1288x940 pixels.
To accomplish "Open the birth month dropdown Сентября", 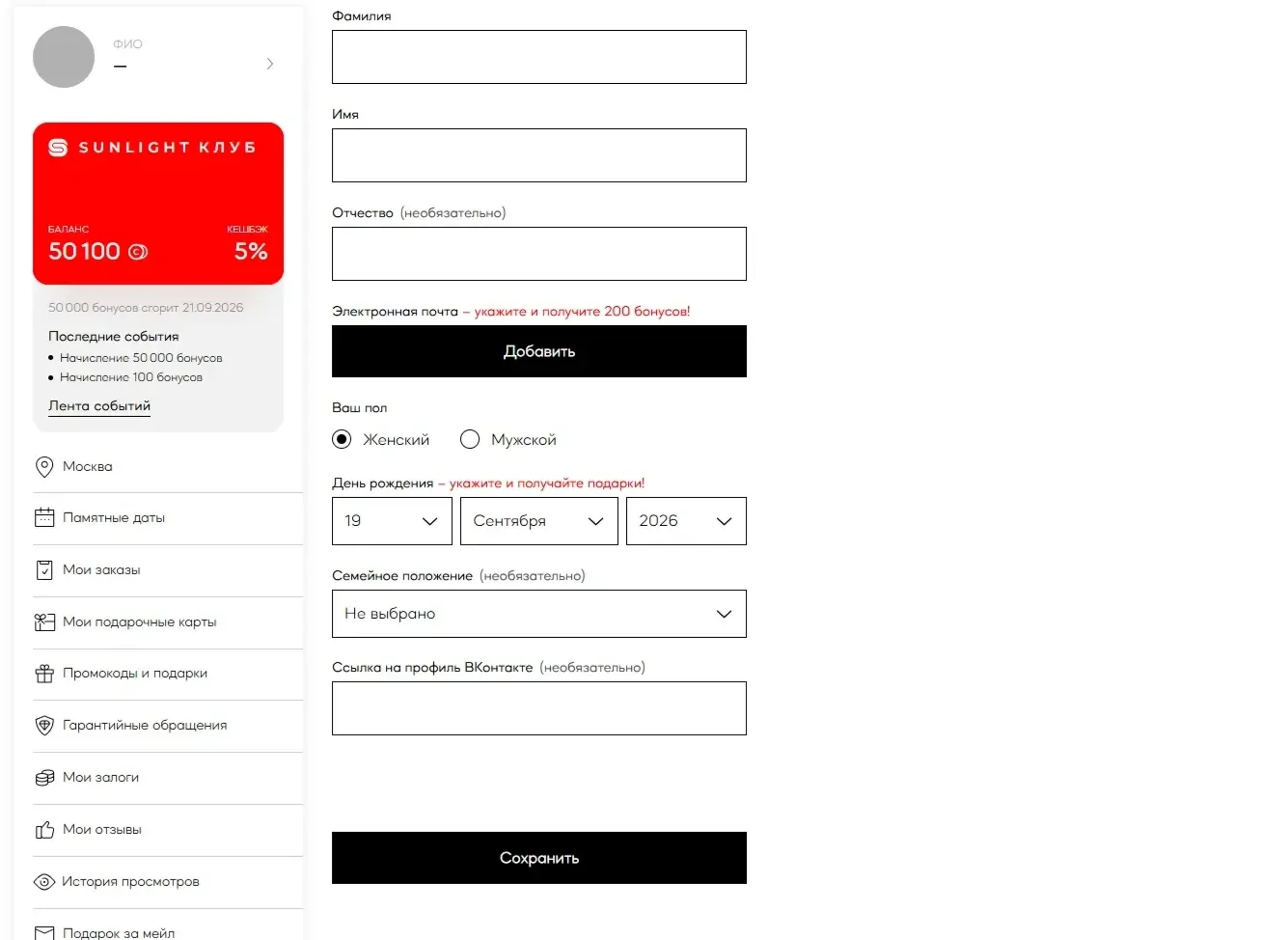I will [x=539, y=521].
